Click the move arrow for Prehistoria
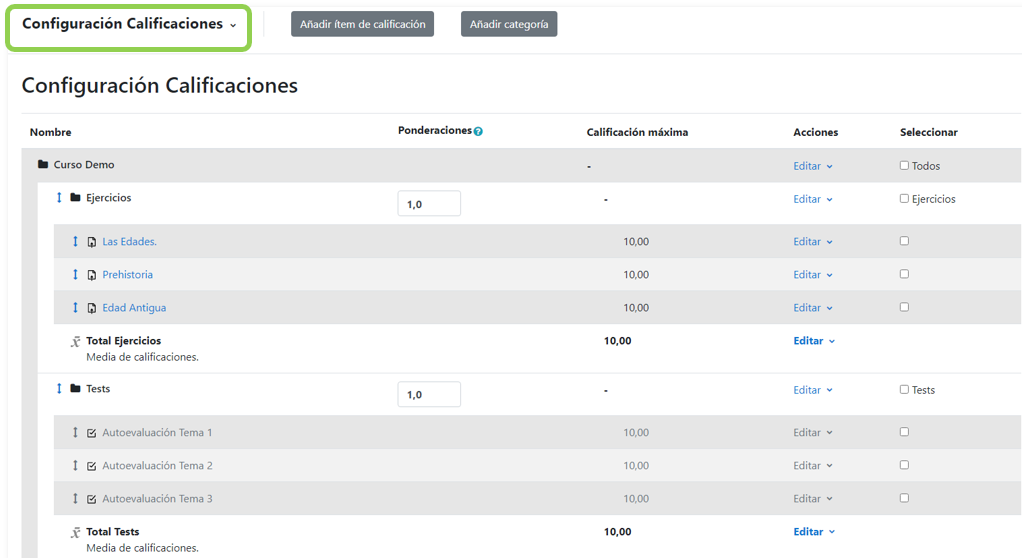Viewport: 1022px width, 558px height. click(x=75, y=274)
